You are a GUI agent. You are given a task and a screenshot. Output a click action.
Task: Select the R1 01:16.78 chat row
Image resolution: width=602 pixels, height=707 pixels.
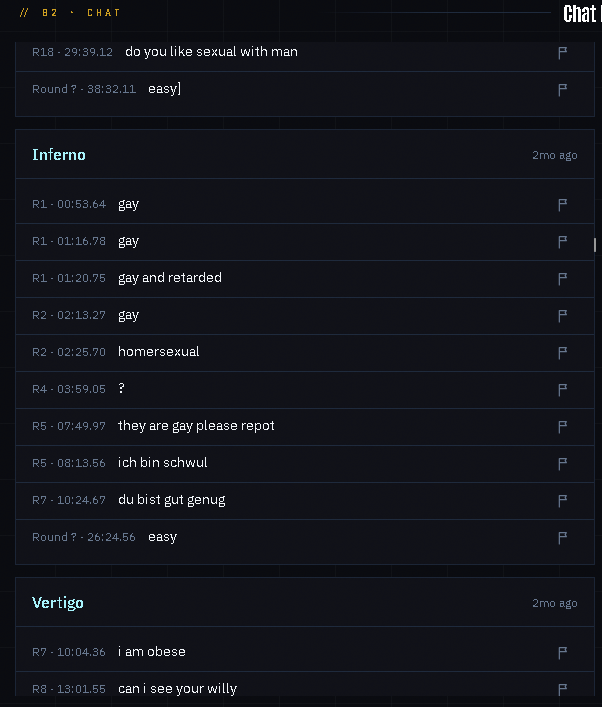point(305,242)
